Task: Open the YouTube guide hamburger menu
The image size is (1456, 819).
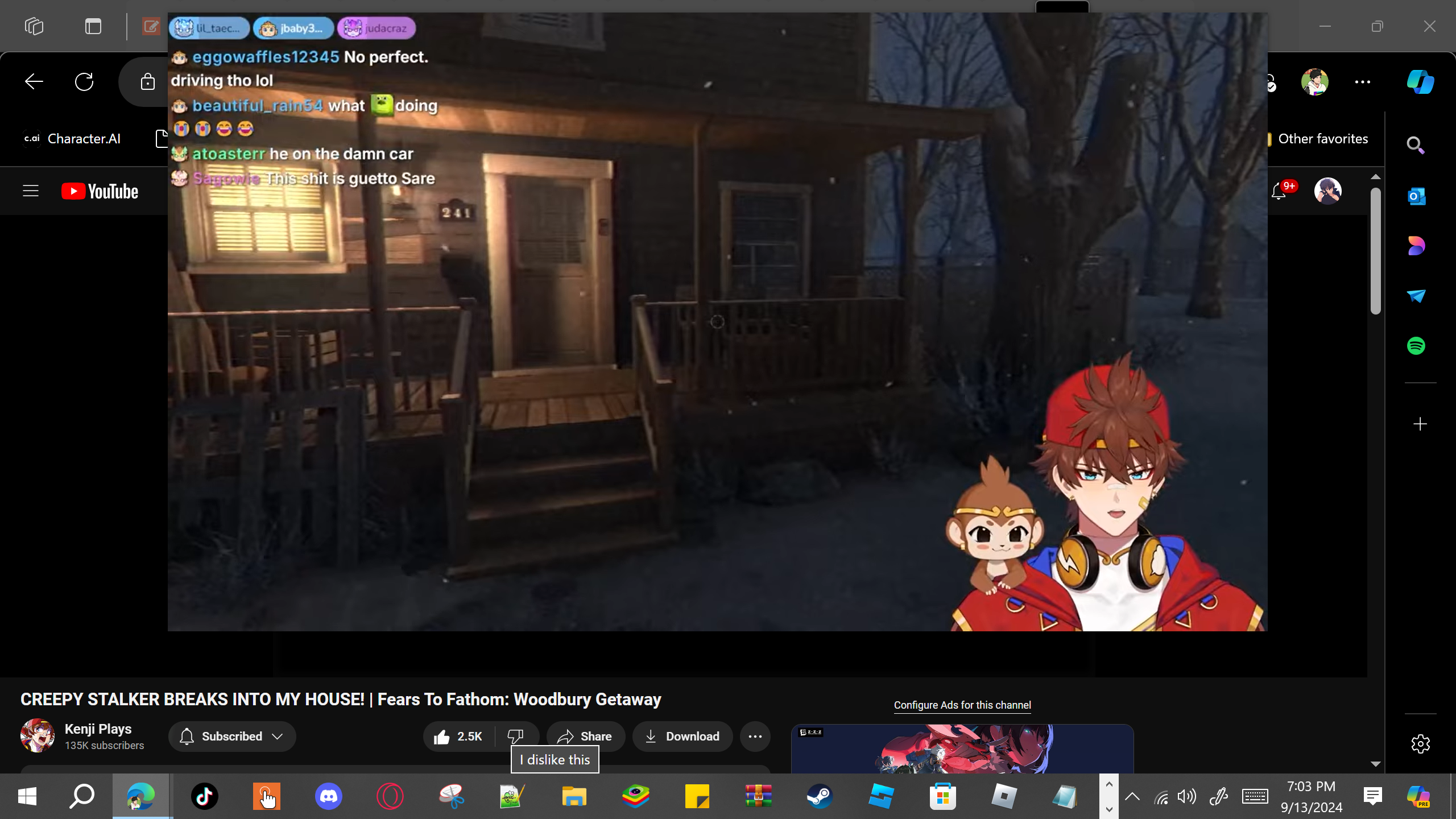Action: coord(31,191)
